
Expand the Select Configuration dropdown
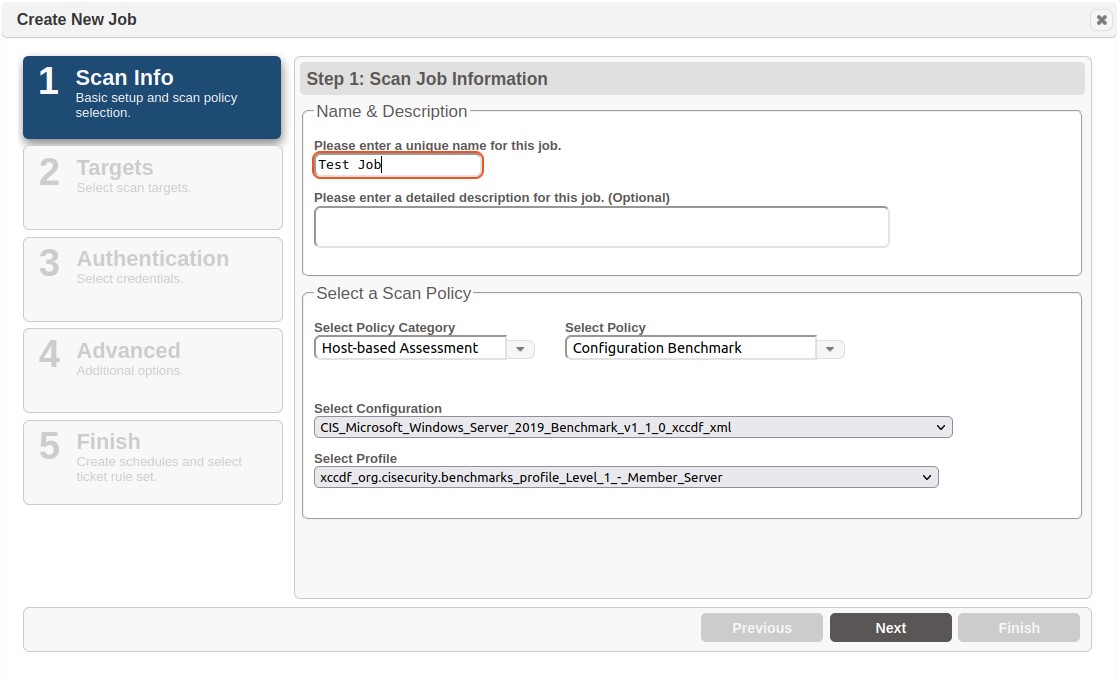coord(632,427)
